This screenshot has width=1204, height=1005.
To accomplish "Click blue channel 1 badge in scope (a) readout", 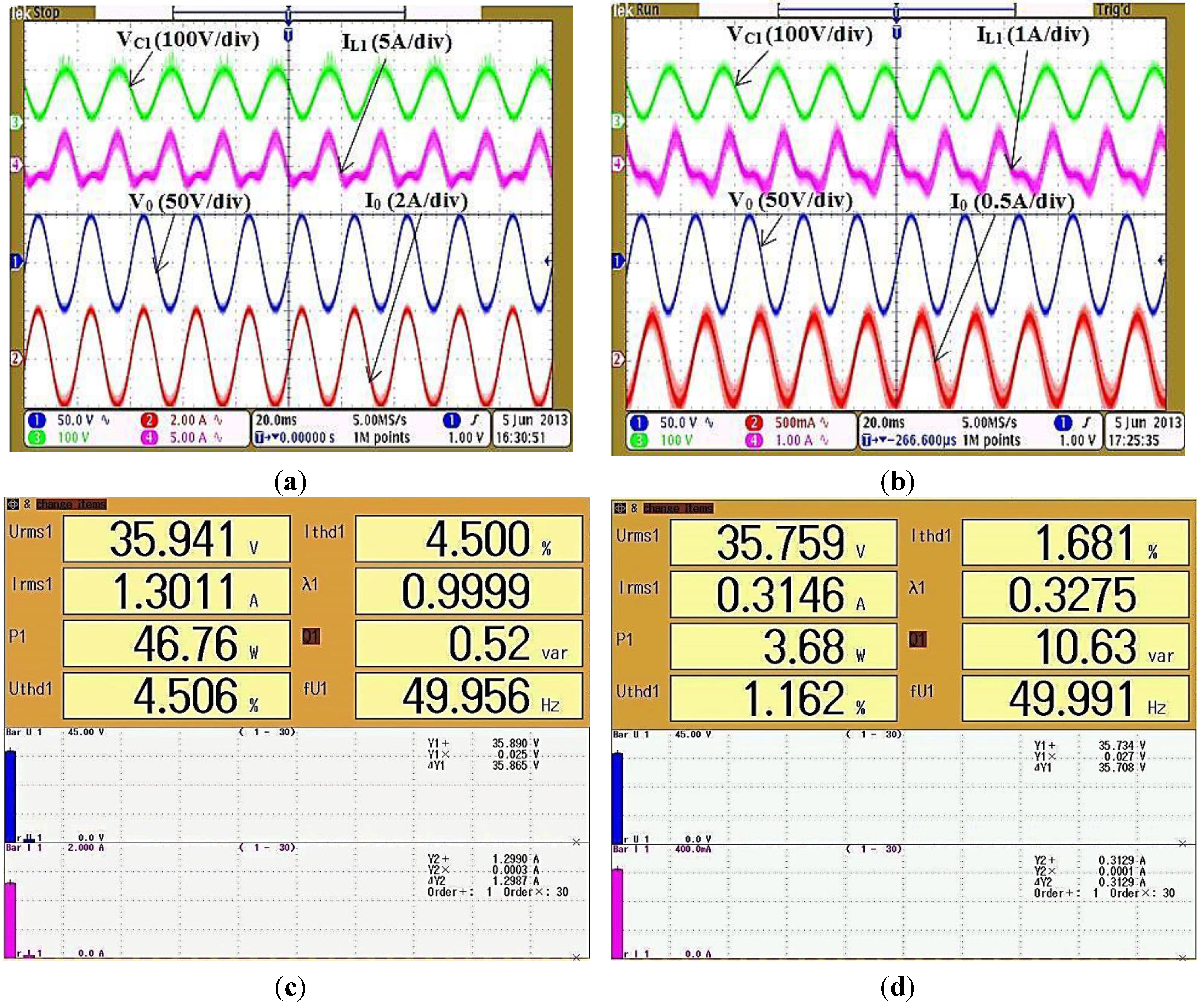I will point(37,420).
